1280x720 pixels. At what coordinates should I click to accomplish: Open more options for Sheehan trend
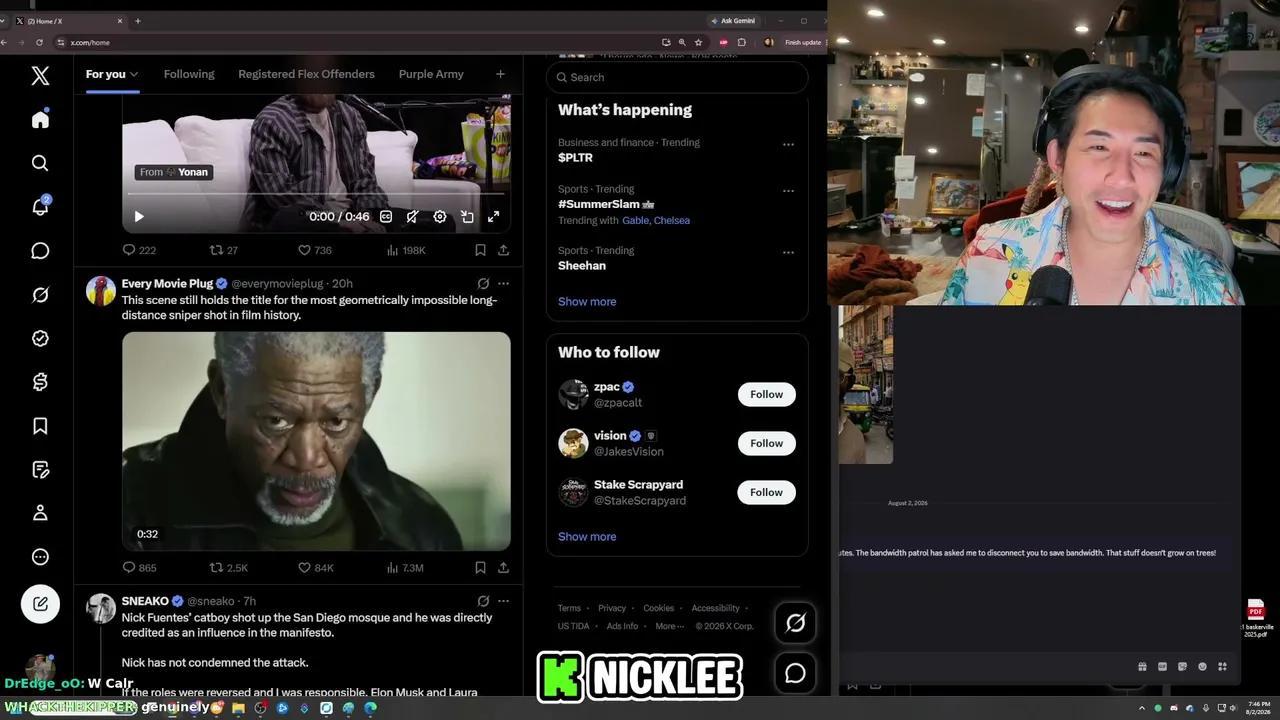pyautogui.click(x=788, y=253)
